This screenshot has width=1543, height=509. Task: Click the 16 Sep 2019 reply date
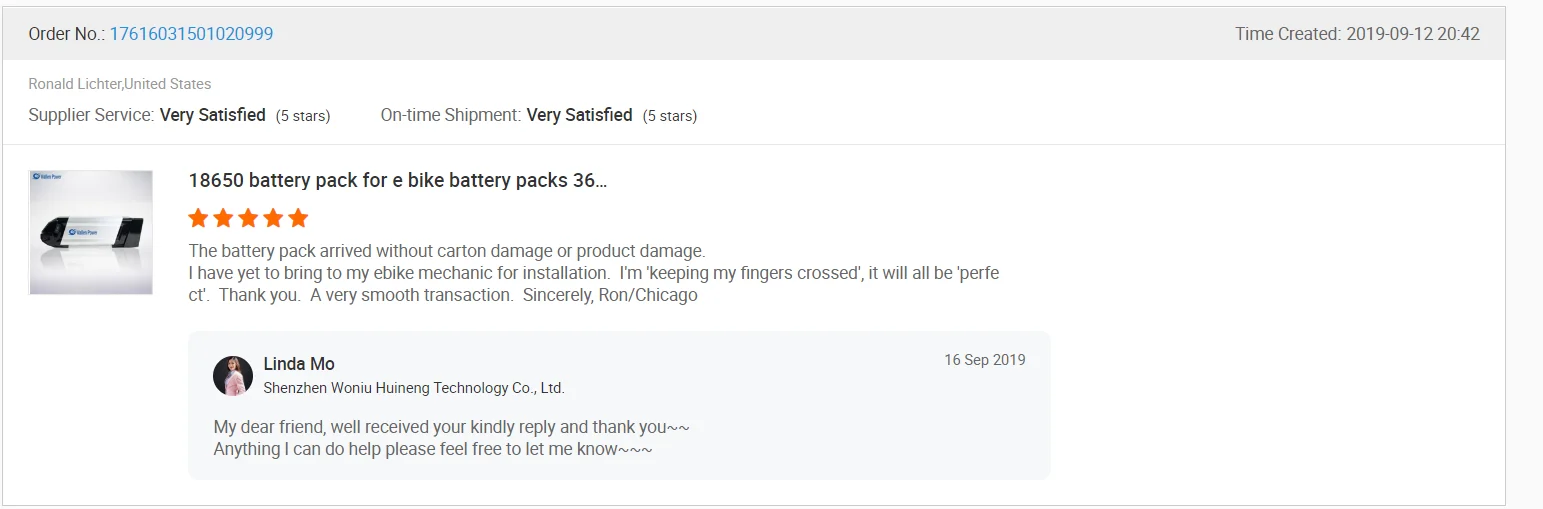[984, 360]
